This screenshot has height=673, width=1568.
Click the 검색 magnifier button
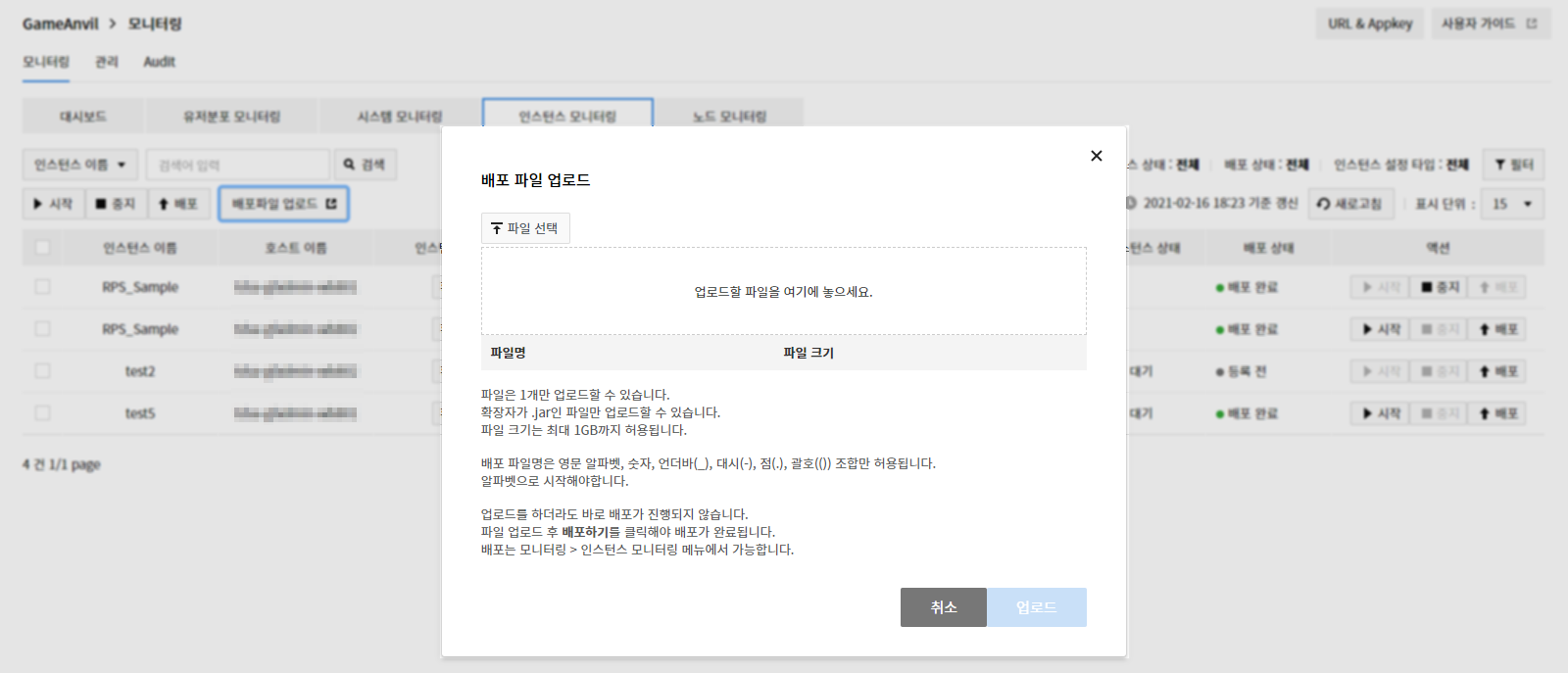coord(365,165)
